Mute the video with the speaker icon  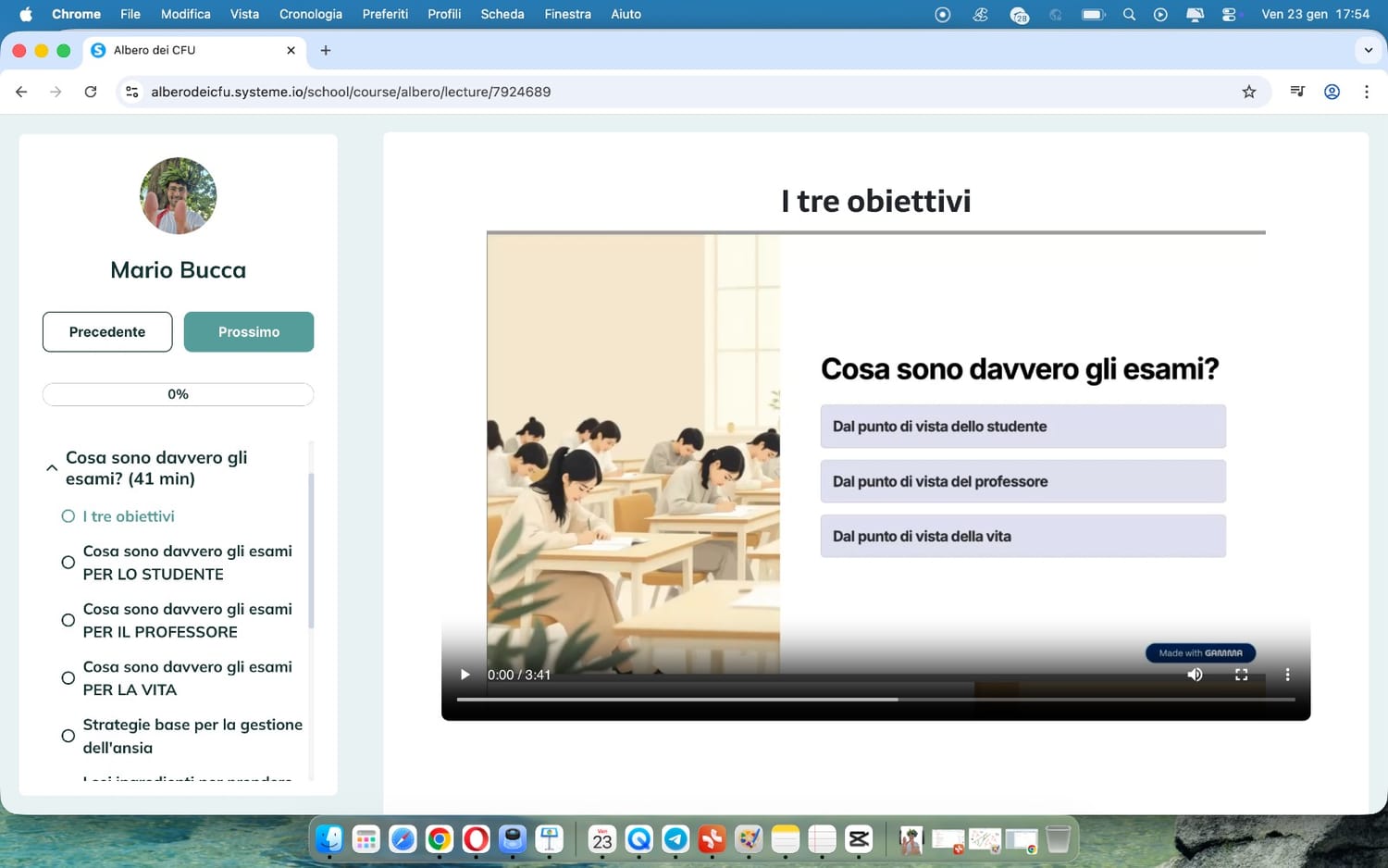[1195, 675]
